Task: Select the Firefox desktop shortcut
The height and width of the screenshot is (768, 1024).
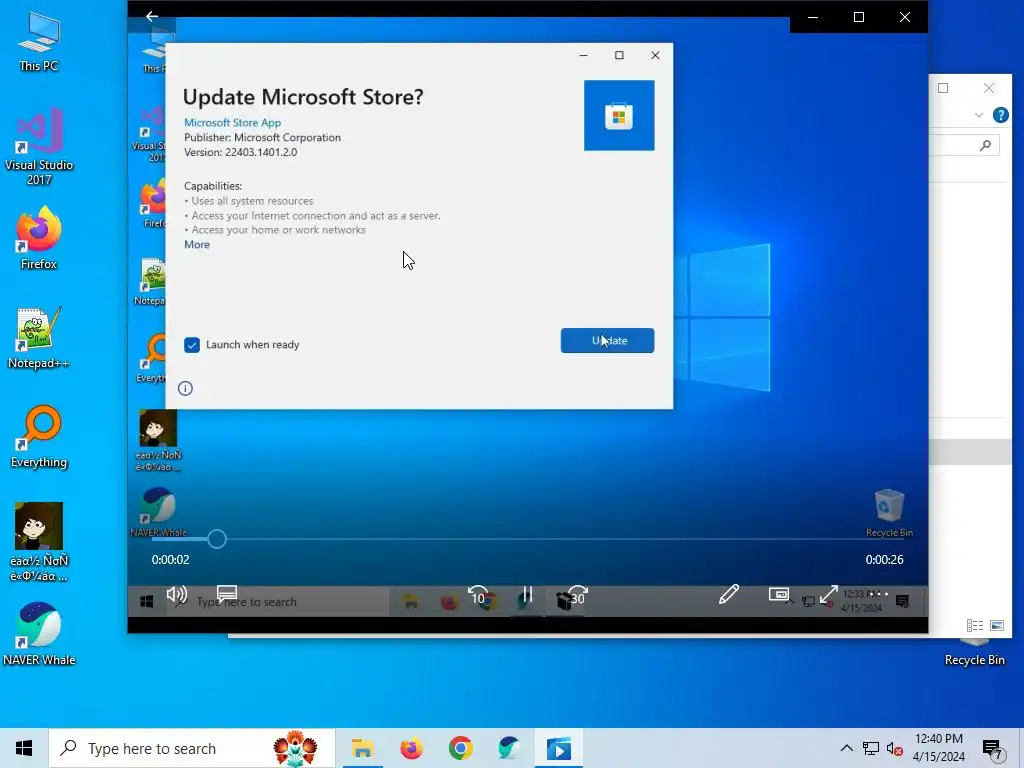Action: point(39,238)
